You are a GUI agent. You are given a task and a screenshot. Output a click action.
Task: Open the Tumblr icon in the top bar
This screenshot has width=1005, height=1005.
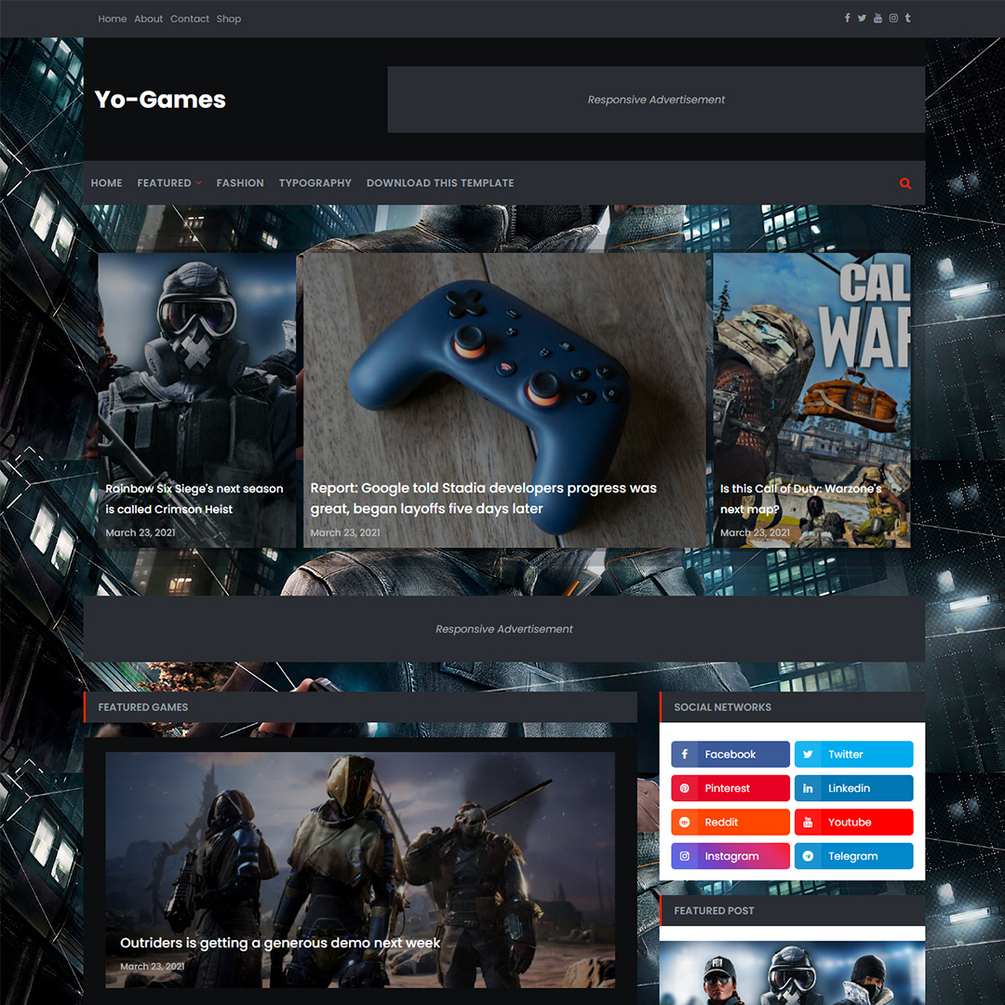908,18
